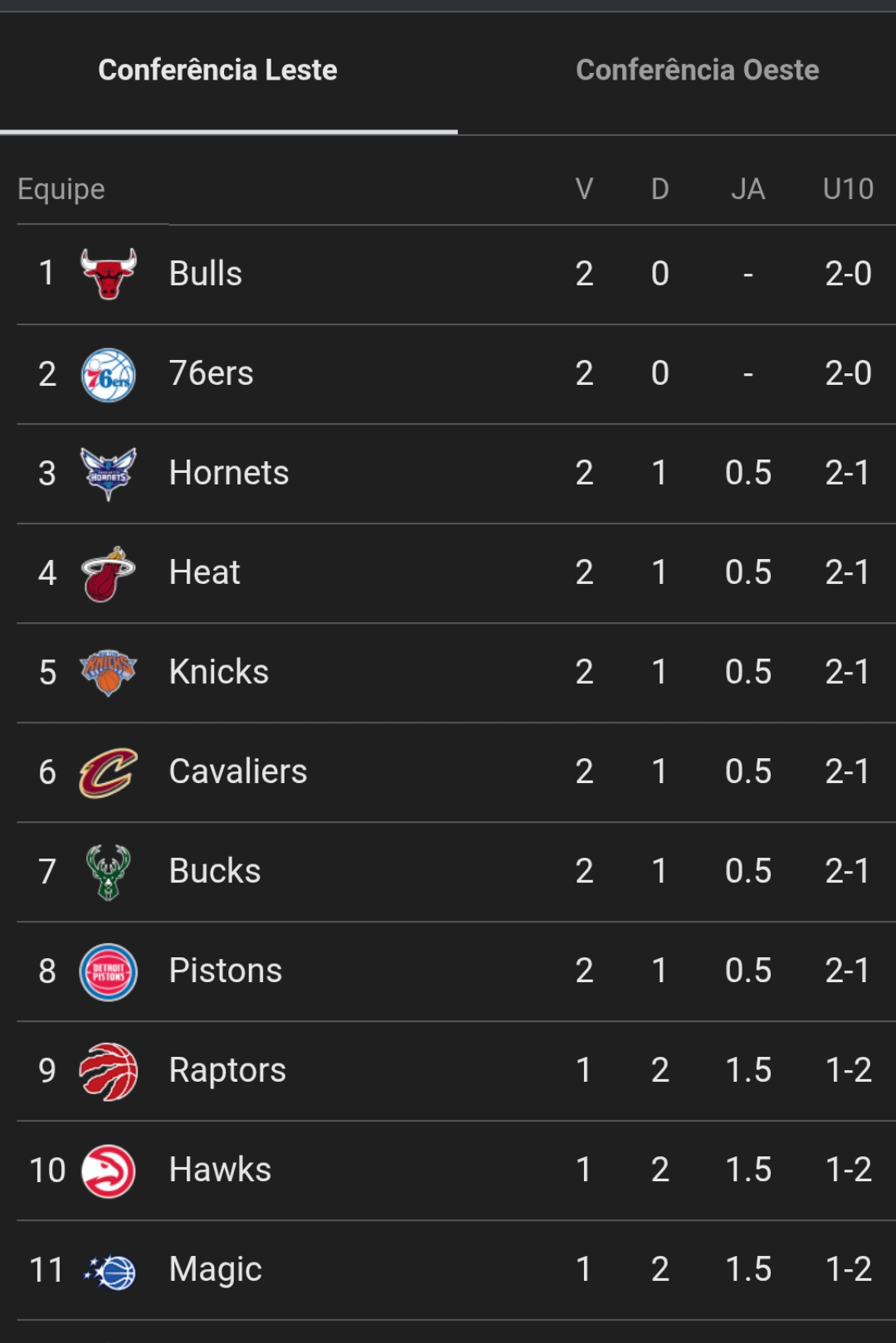Click the Bucks deer logo
The height and width of the screenshot is (1343, 896).
tap(109, 872)
